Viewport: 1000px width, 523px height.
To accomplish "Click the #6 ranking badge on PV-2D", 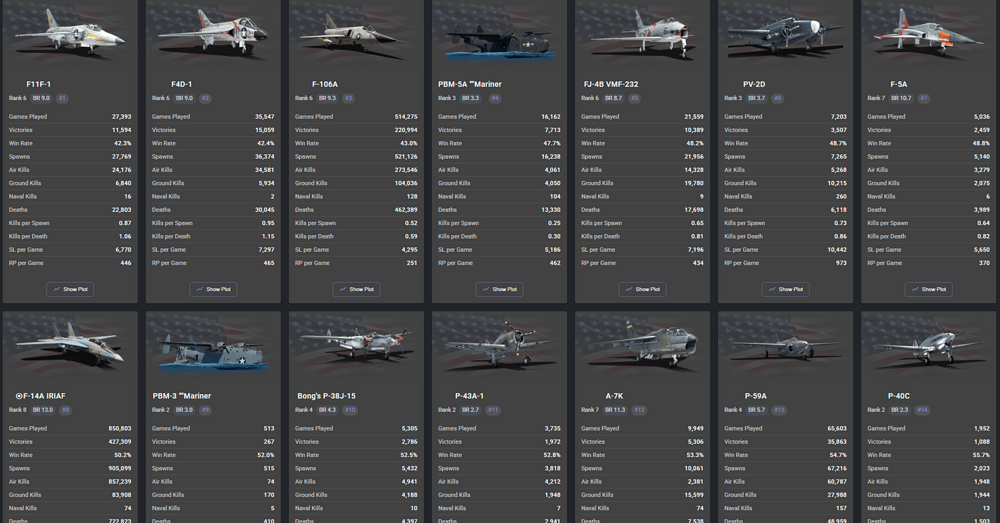I will [777, 98].
